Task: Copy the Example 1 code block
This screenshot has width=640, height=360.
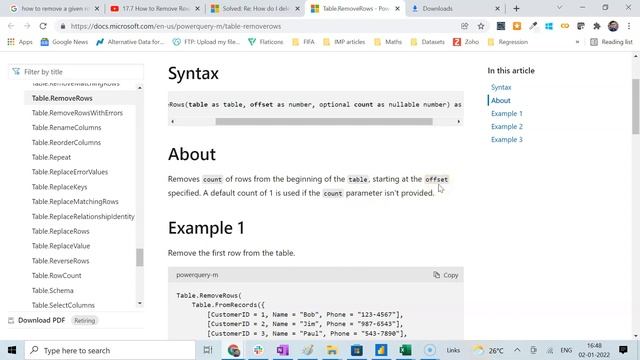Action: pyautogui.click(x=446, y=275)
